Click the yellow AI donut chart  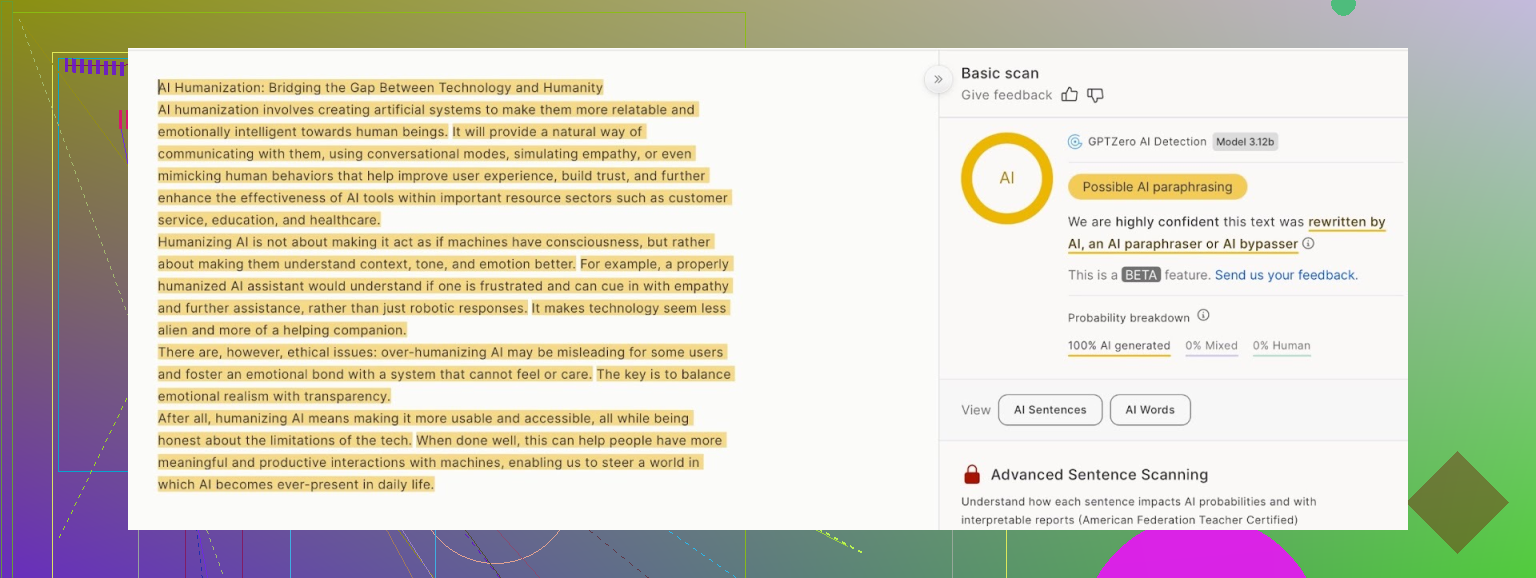[1006, 178]
